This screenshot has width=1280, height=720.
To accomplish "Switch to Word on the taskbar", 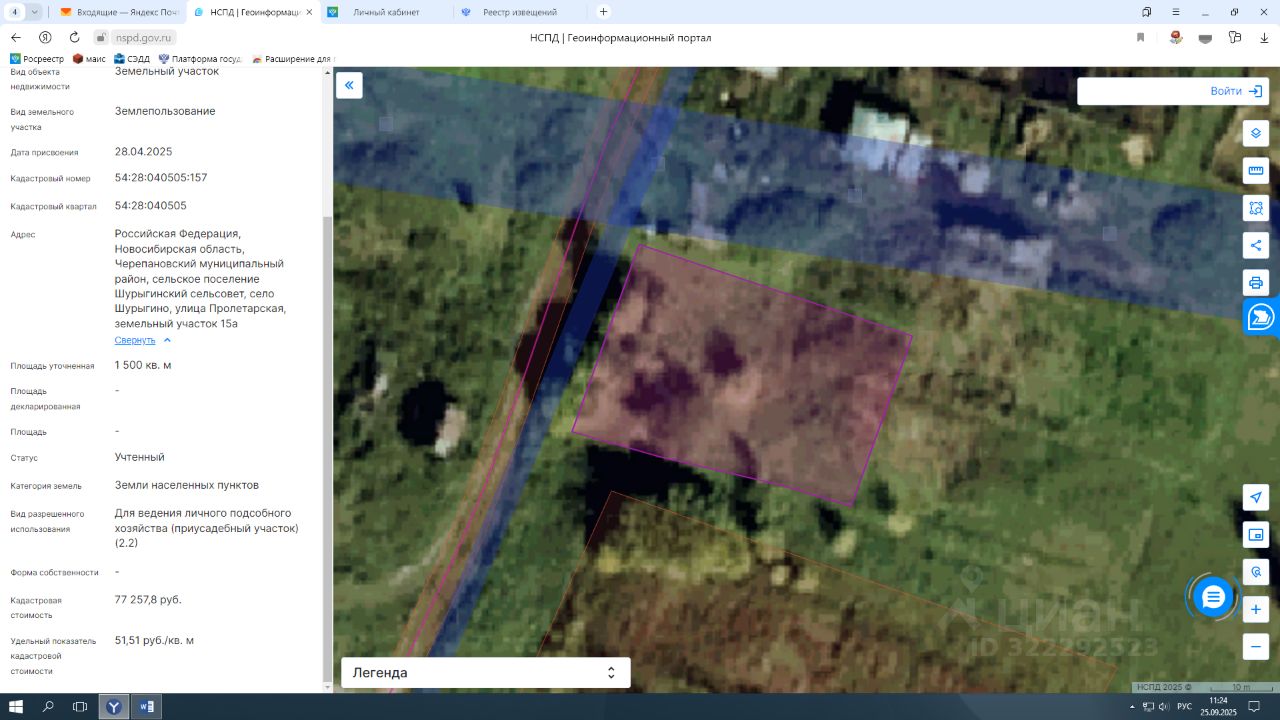I will (146, 707).
